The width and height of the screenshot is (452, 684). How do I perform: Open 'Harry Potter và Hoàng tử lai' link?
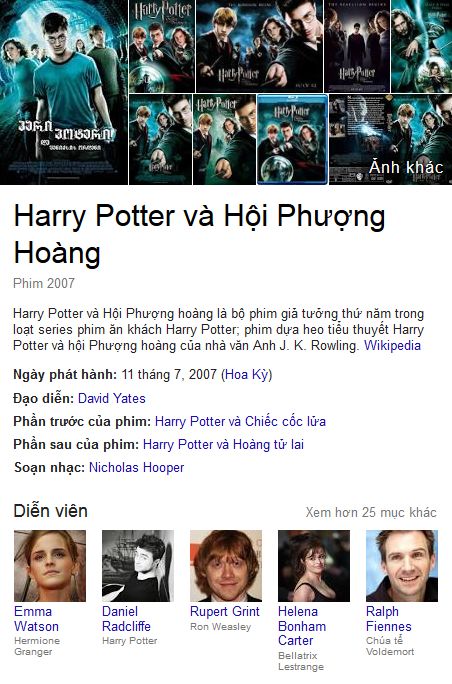pyautogui.click(x=223, y=445)
